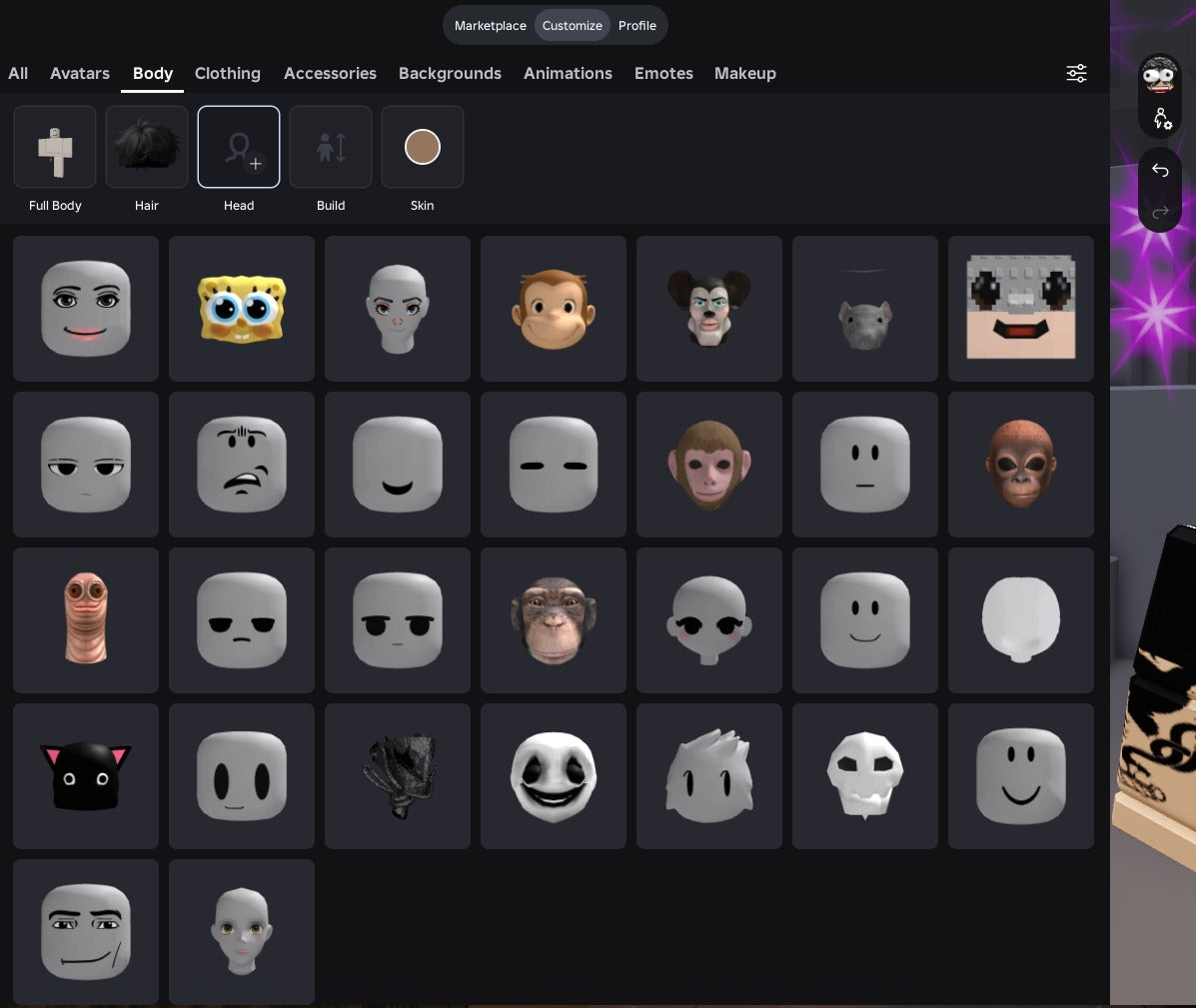Open the avatar body settings icon

[x=1161, y=118]
